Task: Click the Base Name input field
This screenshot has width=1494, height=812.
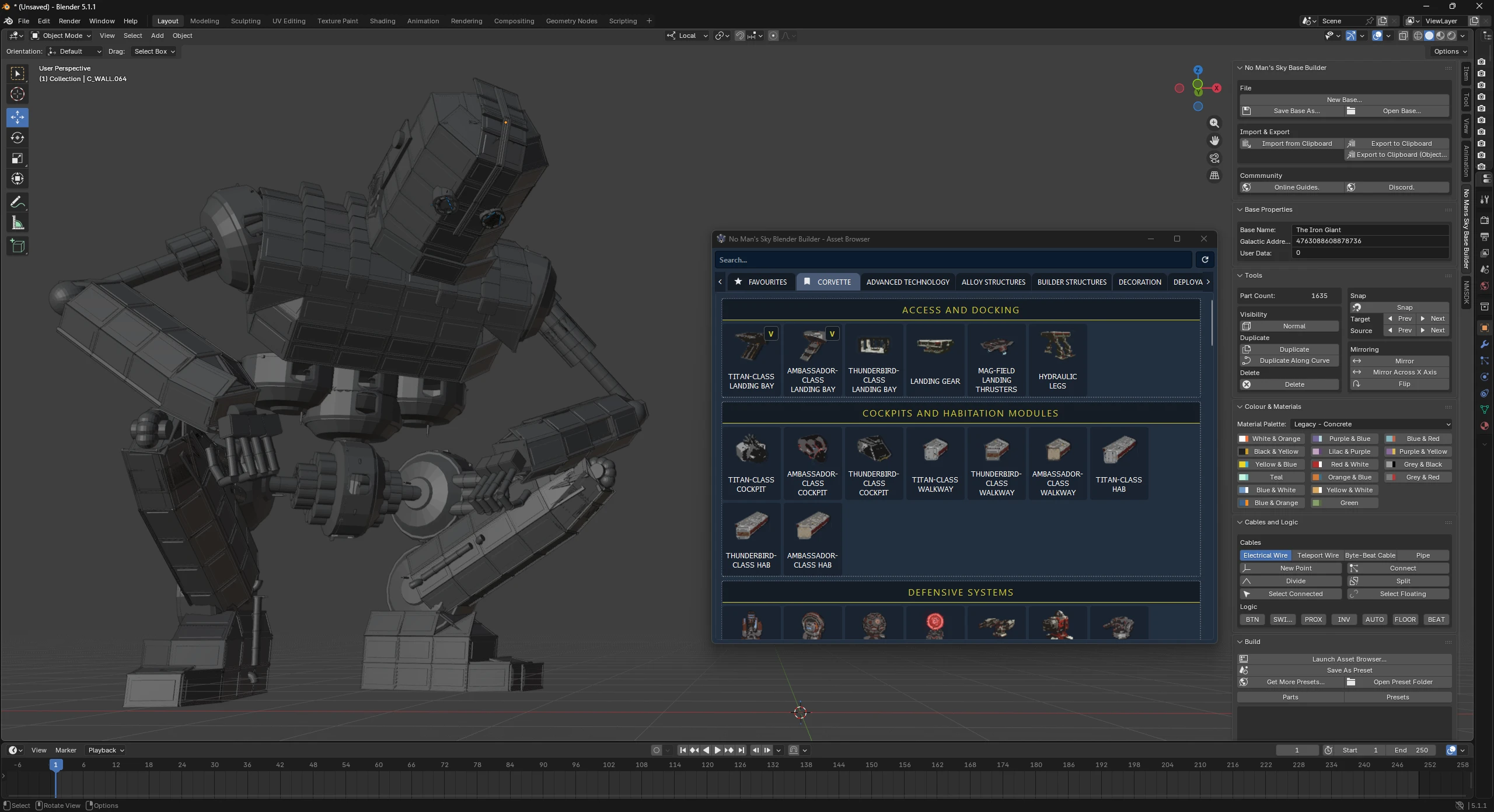Action: tap(1370, 230)
